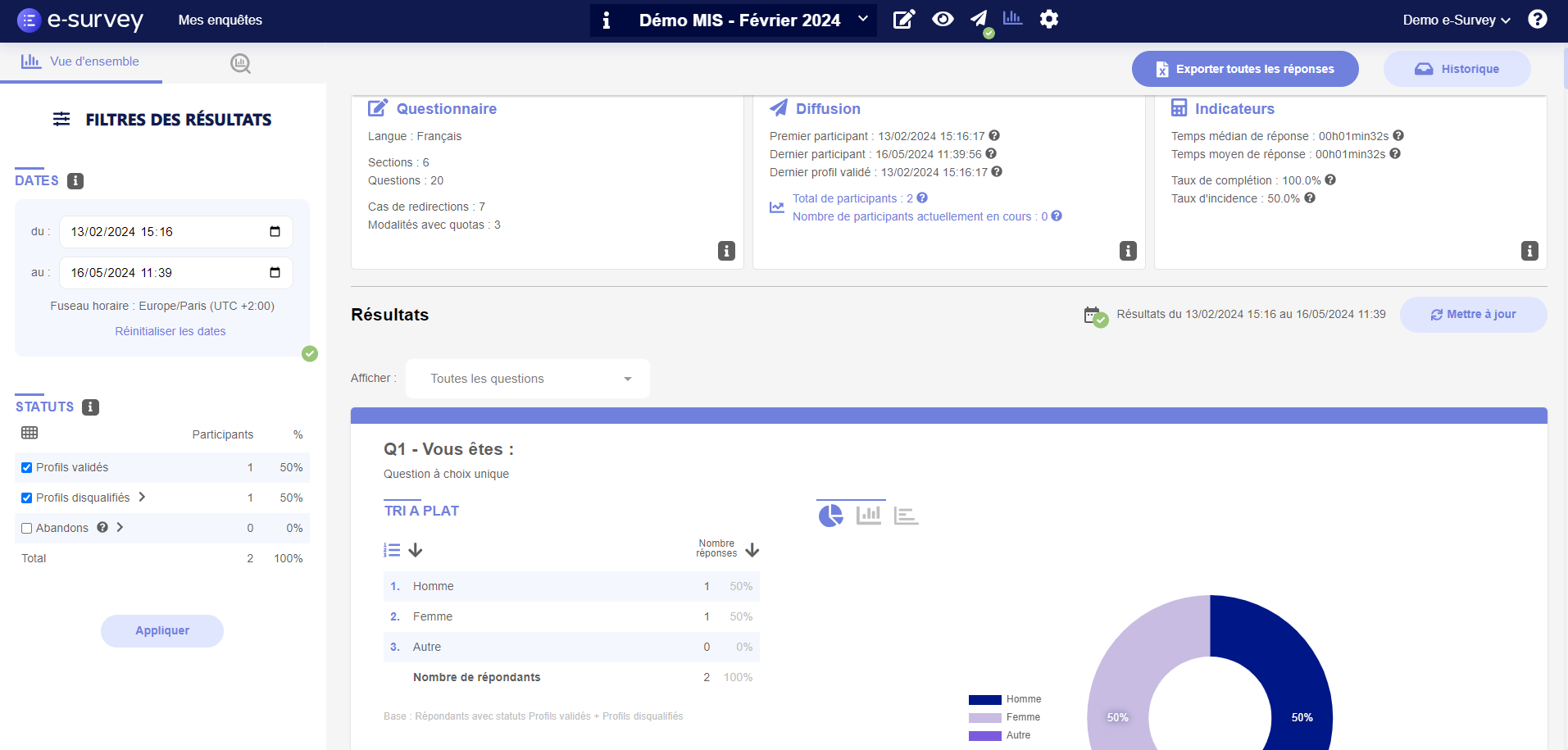Select the pie chart view icon

coord(830,516)
